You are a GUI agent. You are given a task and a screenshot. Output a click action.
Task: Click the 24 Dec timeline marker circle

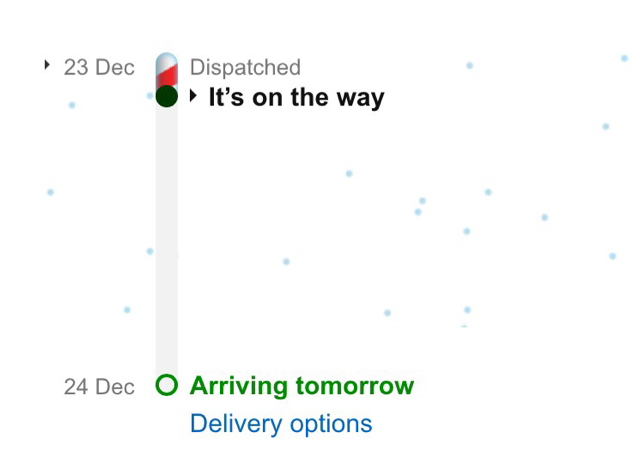tap(167, 385)
